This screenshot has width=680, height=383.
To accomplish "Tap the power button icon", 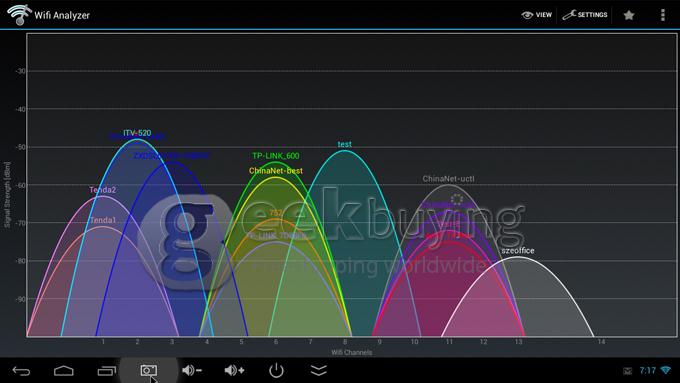I will coord(276,370).
